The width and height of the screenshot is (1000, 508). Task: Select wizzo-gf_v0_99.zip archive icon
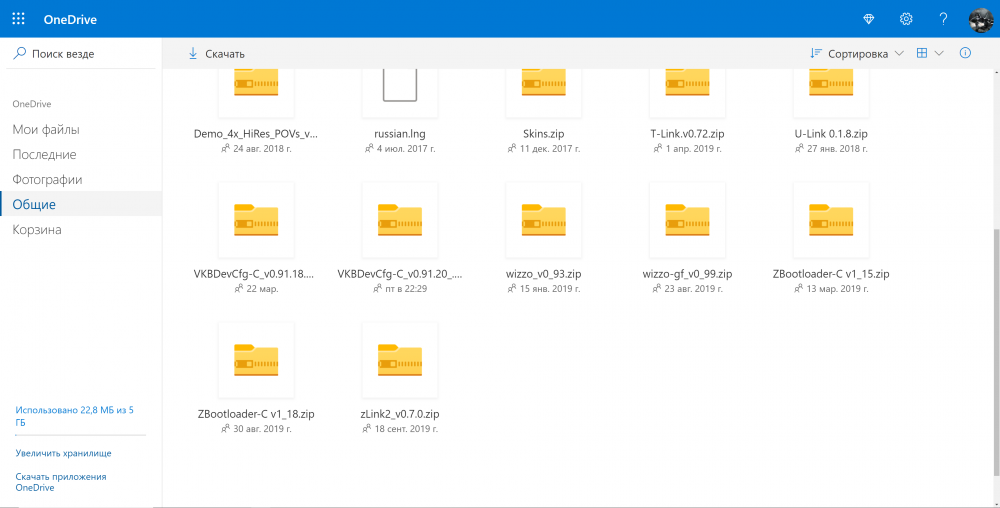(688, 220)
